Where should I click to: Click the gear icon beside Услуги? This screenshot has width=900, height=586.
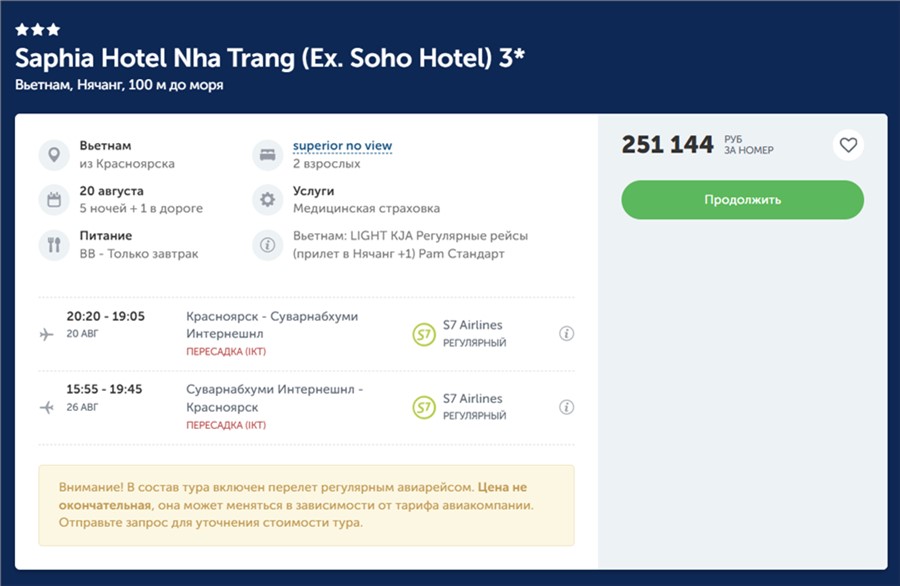(x=267, y=199)
